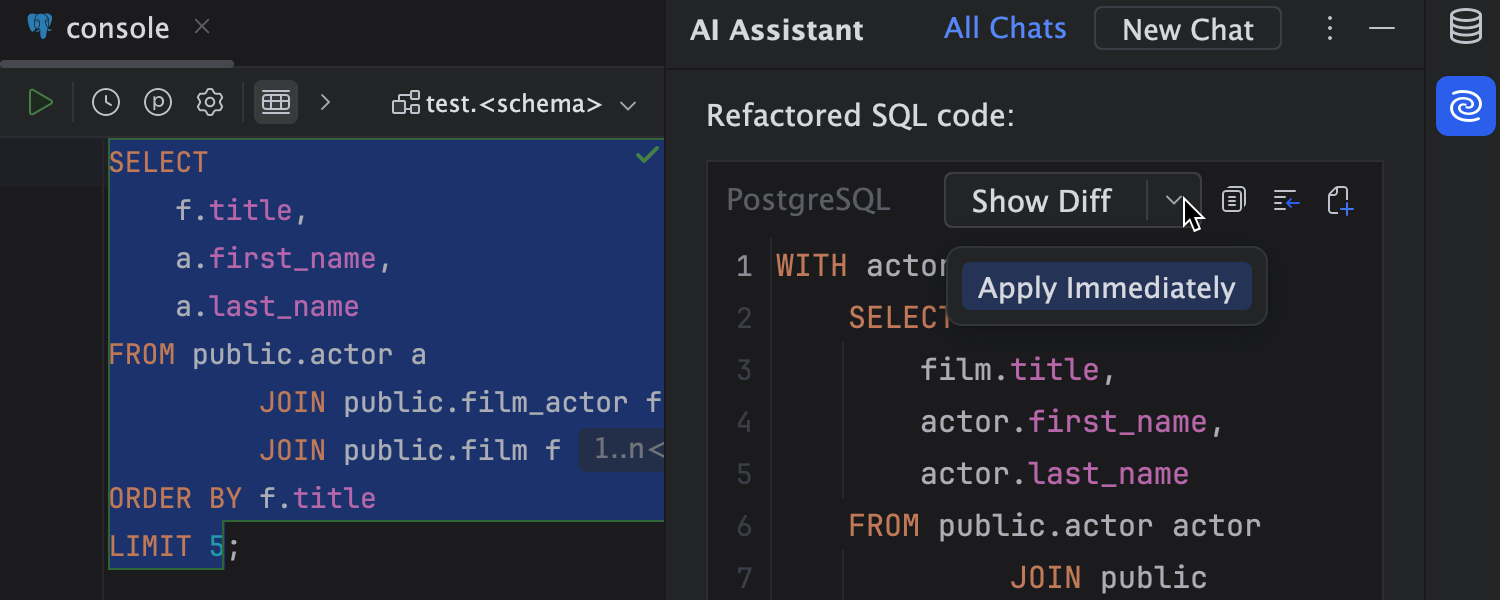Click the SELECT keyword in the editor

pos(158,162)
